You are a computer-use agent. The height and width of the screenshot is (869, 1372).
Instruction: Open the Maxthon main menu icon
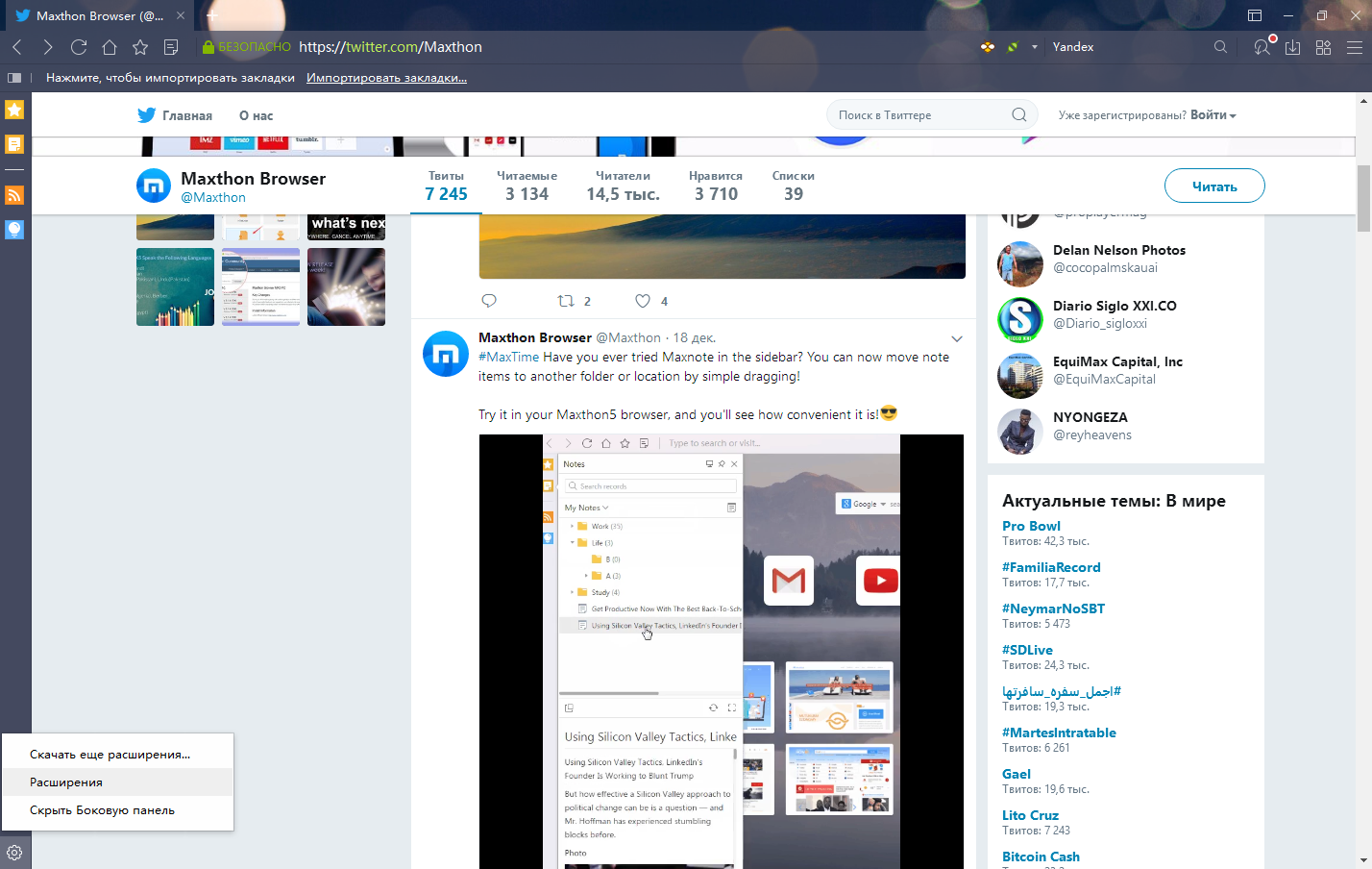click(1355, 47)
